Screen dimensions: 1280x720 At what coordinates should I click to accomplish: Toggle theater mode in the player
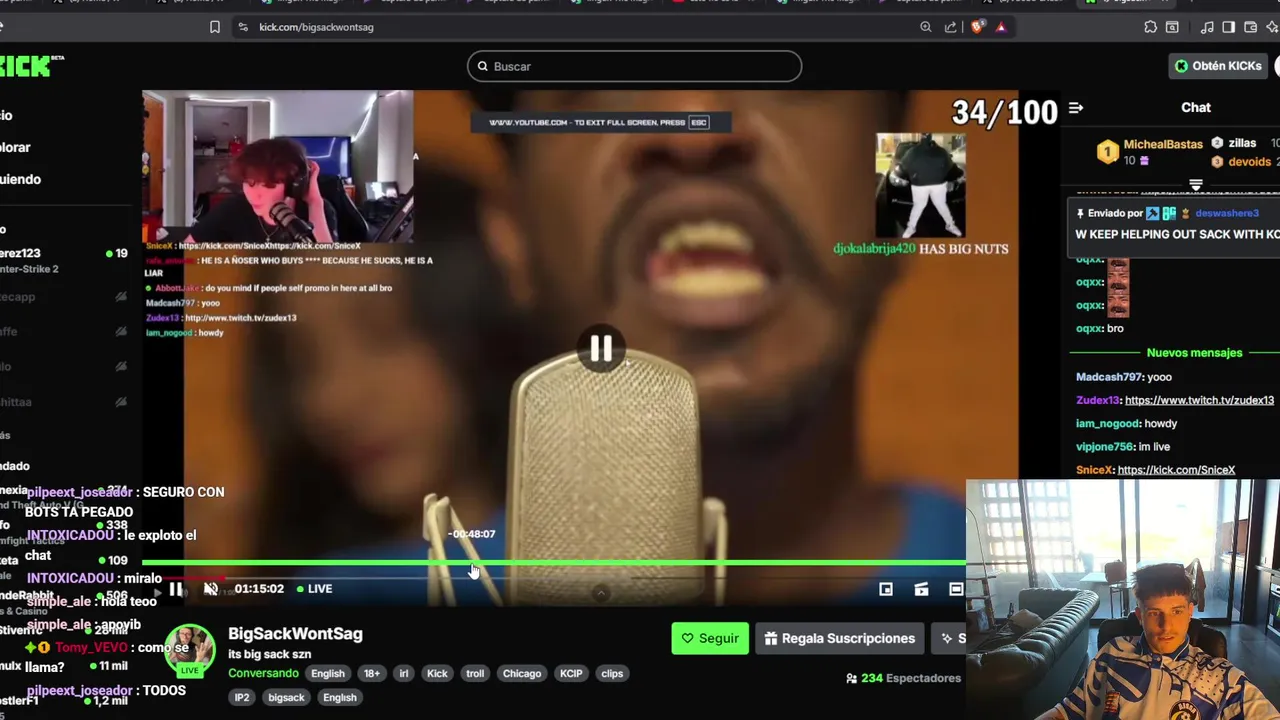(956, 589)
